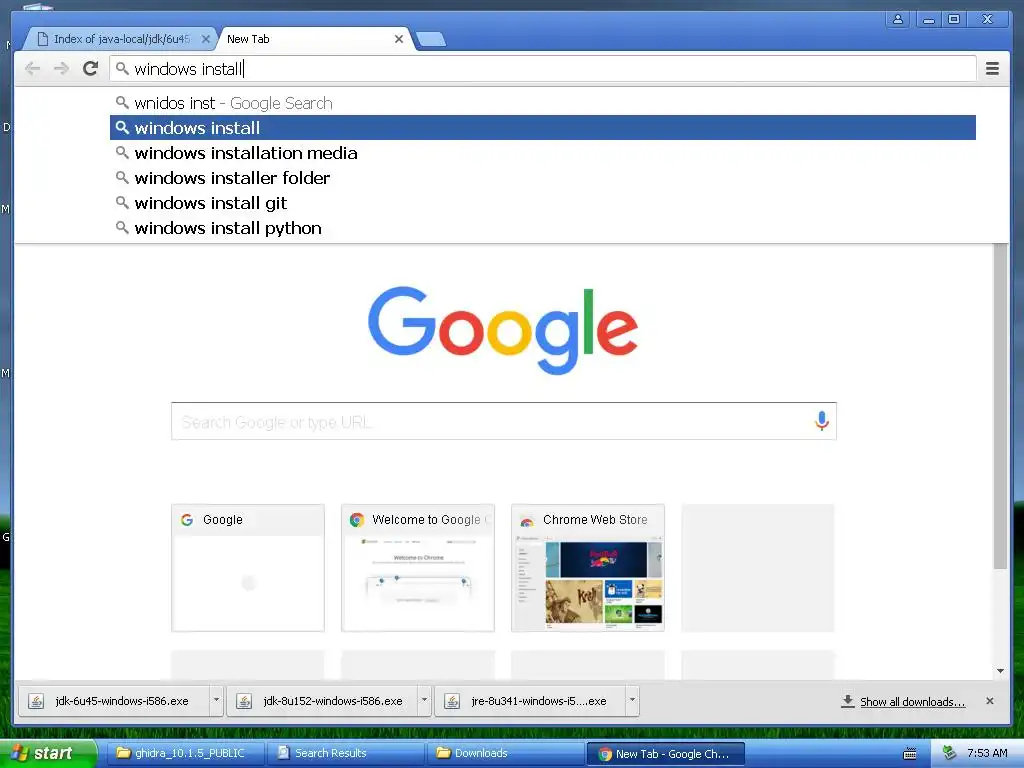Screen dimensions: 1024x768
Task: Click the page vertical scrollbar
Action: click(x=1000, y=406)
